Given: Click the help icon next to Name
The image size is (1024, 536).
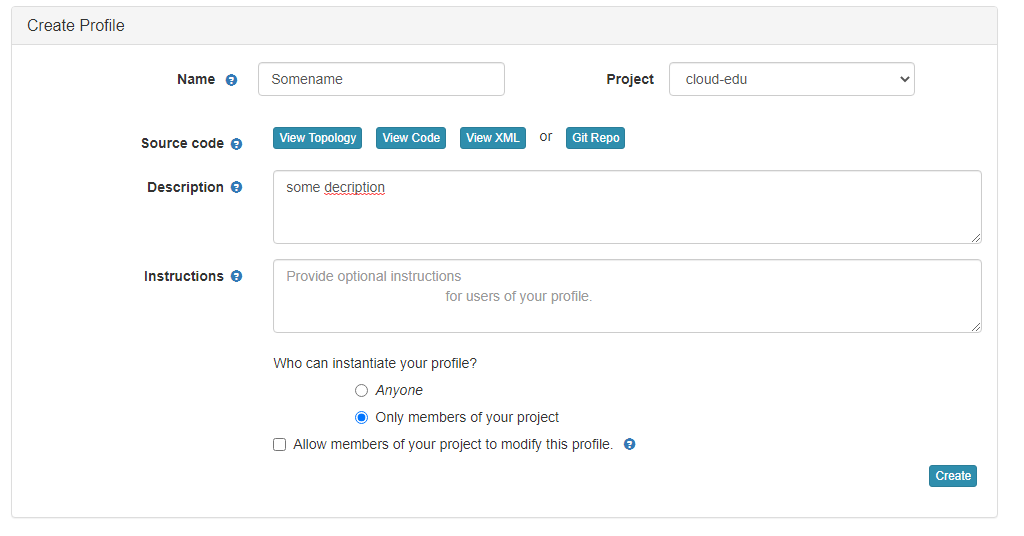Looking at the screenshot, I should tap(231, 80).
